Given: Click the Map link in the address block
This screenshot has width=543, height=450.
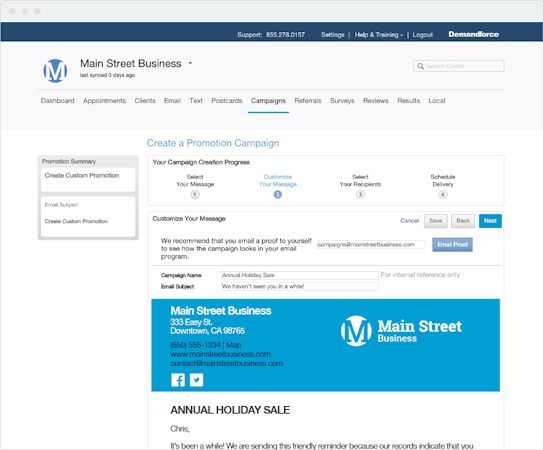Looking at the screenshot, I should click(234, 345).
